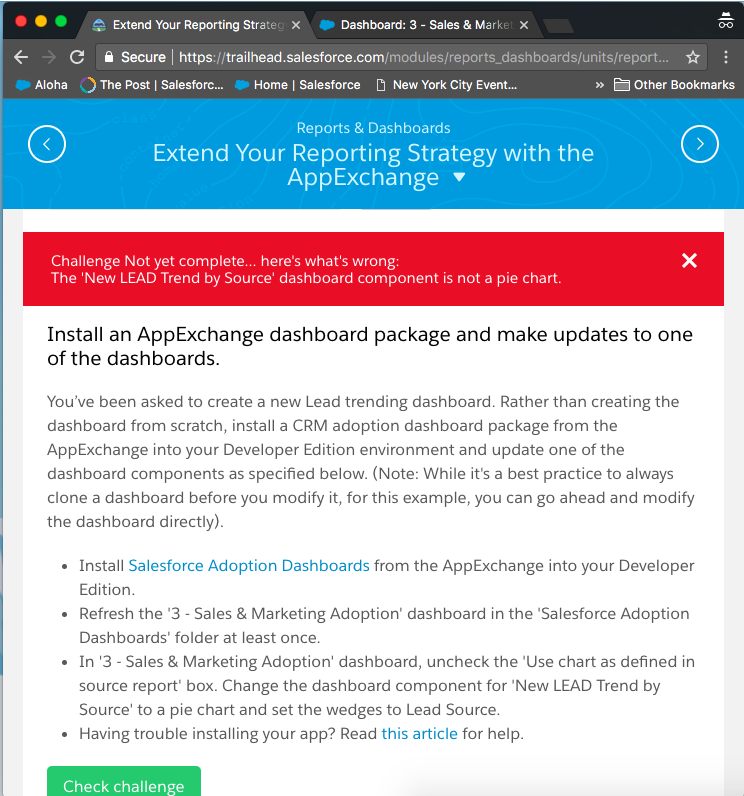Bookmark this page with the star icon
The height and width of the screenshot is (796, 744).
[x=693, y=57]
